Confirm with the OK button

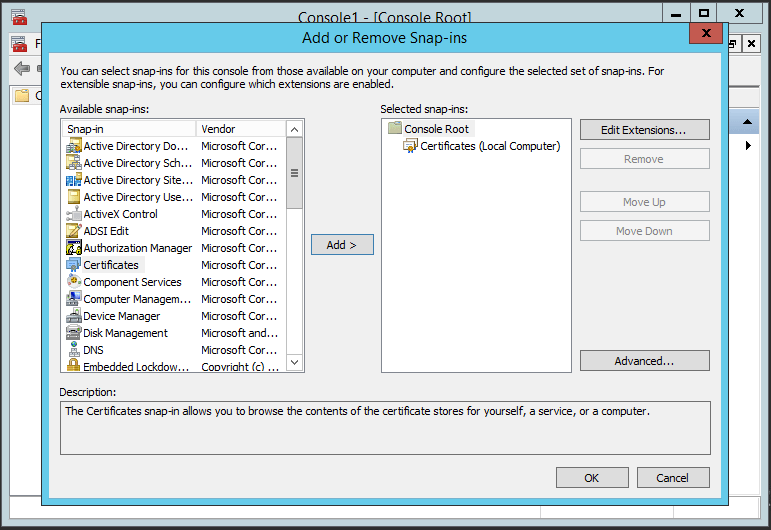point(591,478)
